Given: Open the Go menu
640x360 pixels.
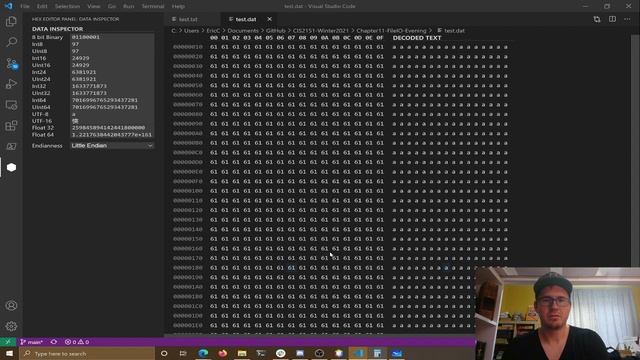Looking at the screenshot, I should (111, 6).
